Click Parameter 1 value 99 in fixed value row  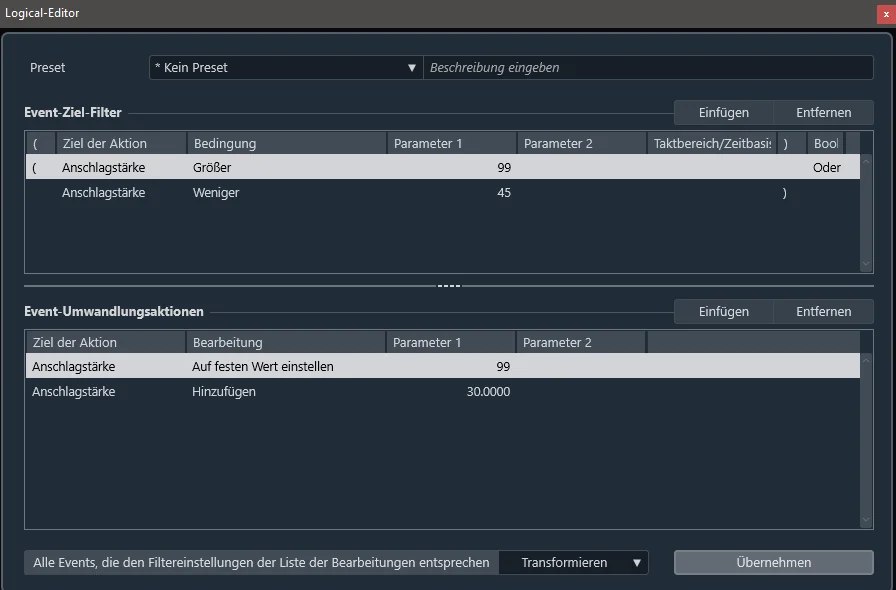tap(451, 366)
